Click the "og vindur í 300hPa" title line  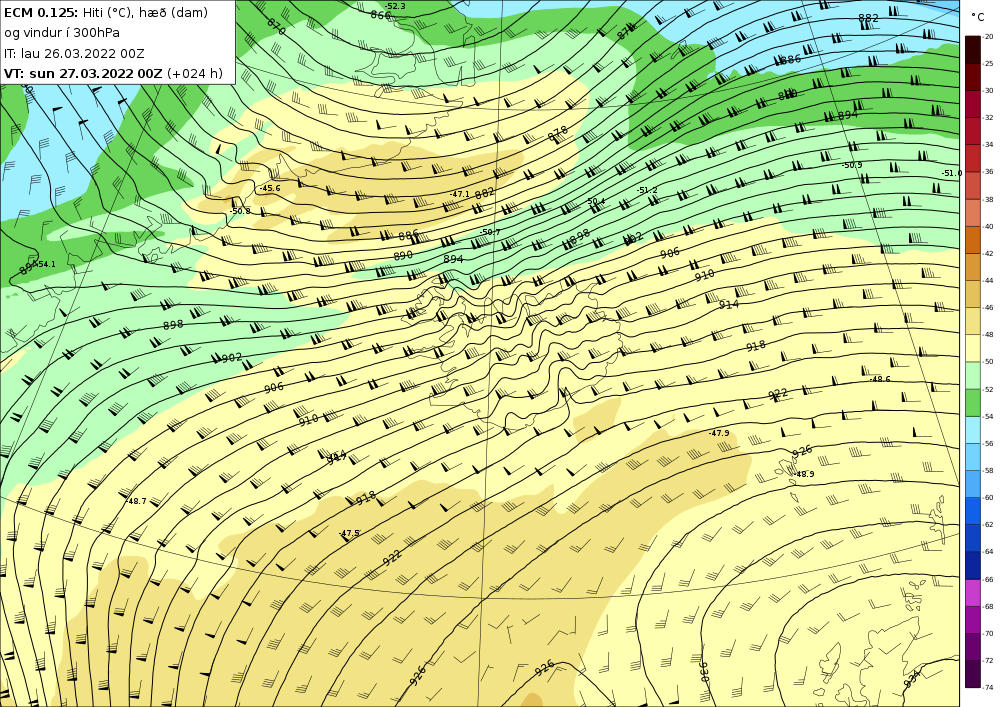[x=62, y=33]
